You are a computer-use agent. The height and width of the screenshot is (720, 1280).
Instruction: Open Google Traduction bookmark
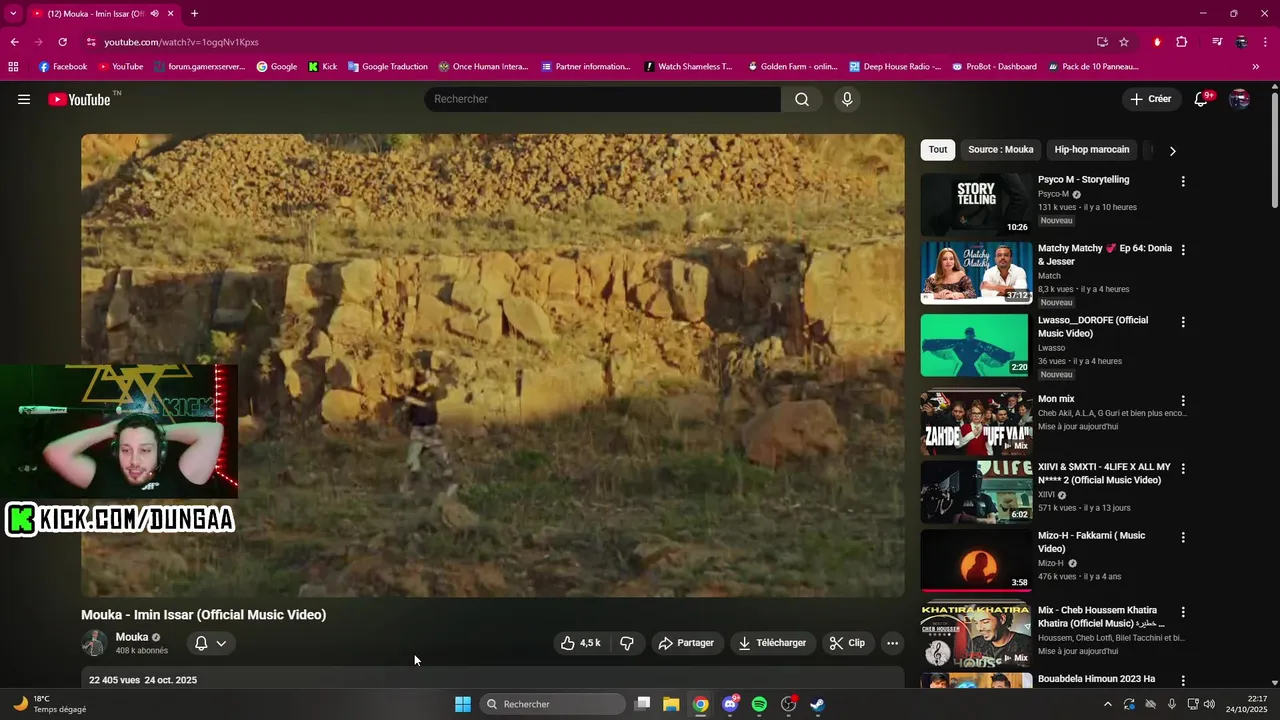click(x=387, y=67)
